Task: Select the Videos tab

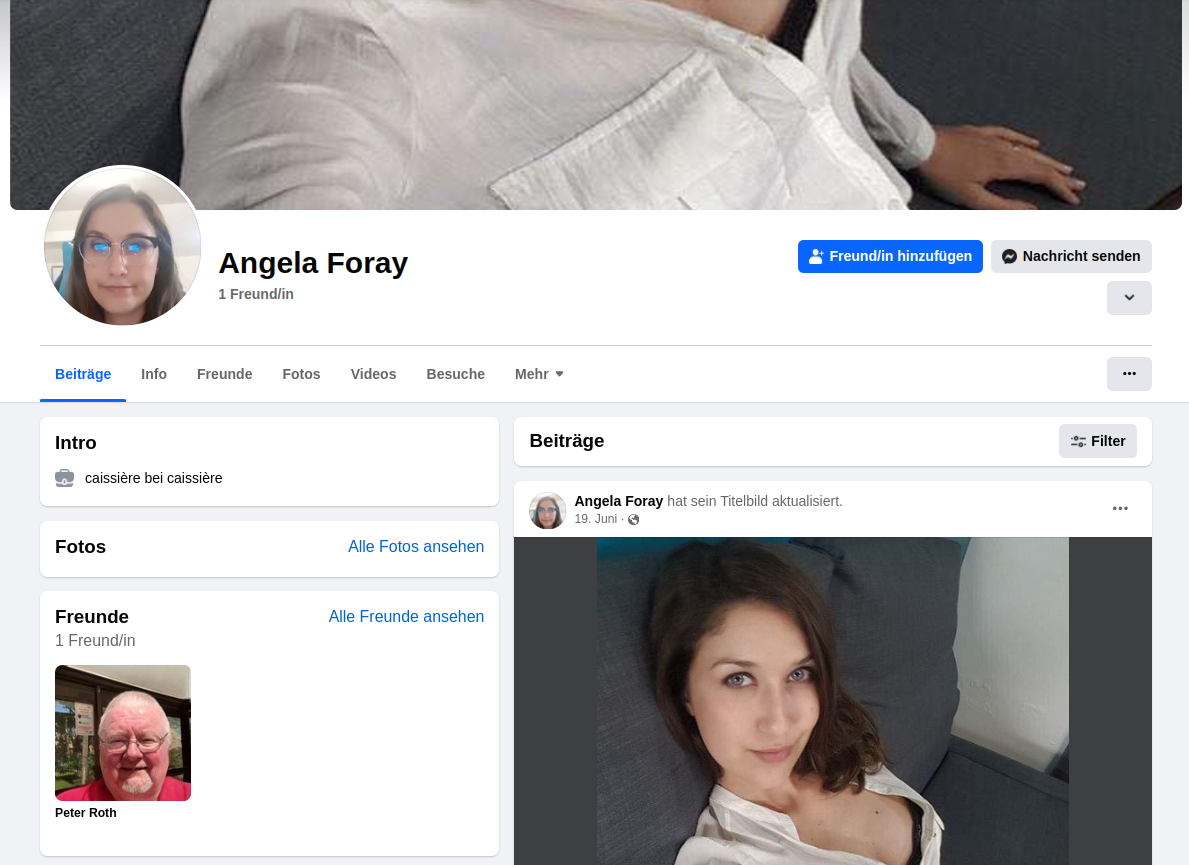Action: coord(373,374)
